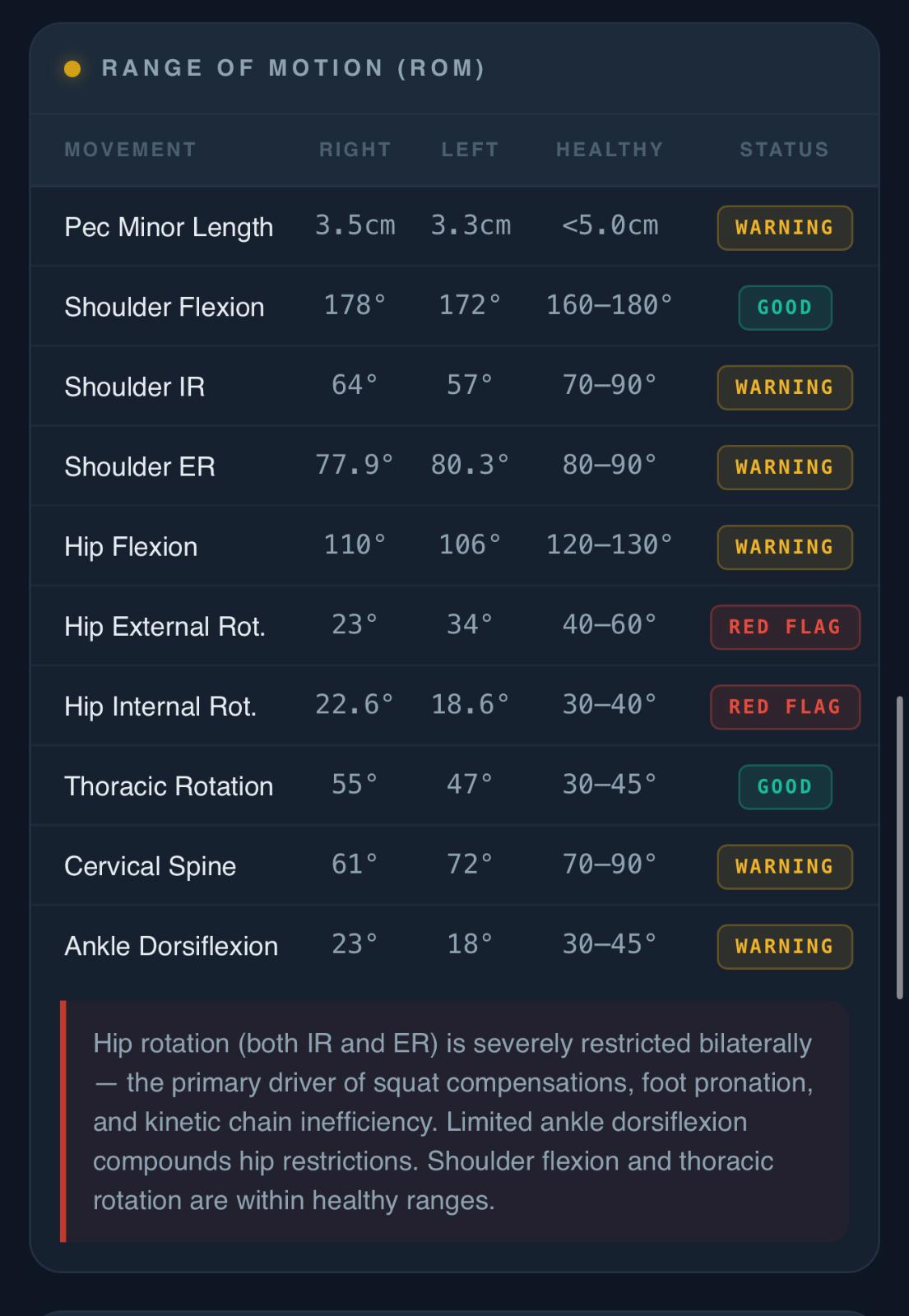Select the STATUS column header
The width and height of the screenshot is (909, 1316).
pos(785,150)
